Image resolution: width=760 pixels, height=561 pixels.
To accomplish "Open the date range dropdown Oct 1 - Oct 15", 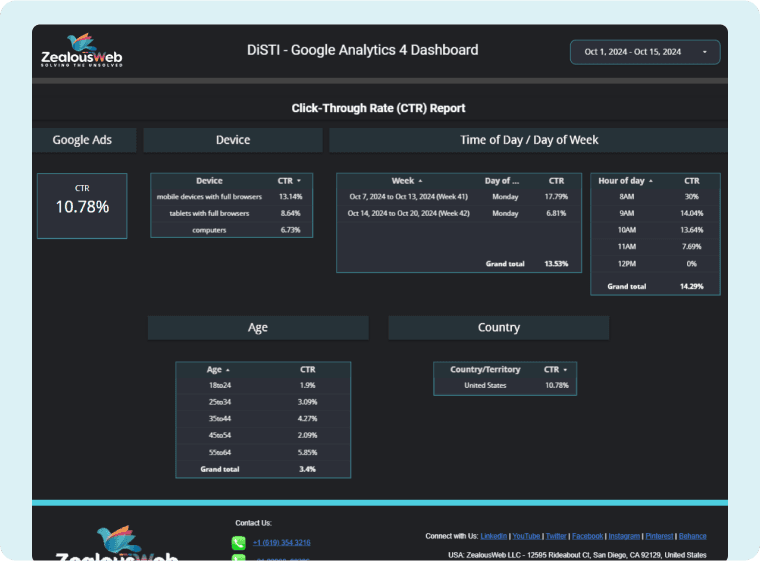I will (x=645, y=52).
